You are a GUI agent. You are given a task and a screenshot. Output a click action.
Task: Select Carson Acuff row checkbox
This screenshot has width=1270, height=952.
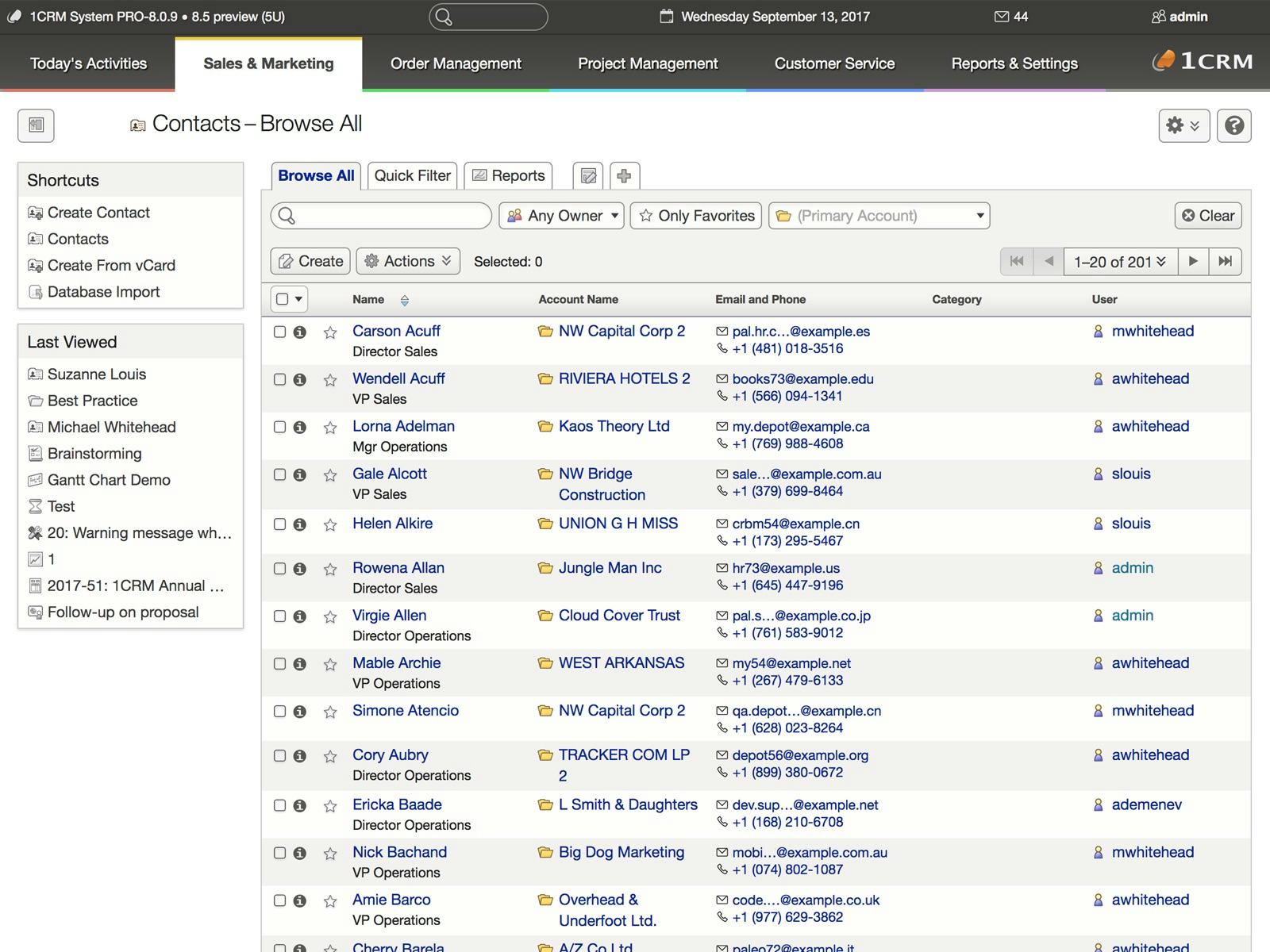tap(279, 332)
